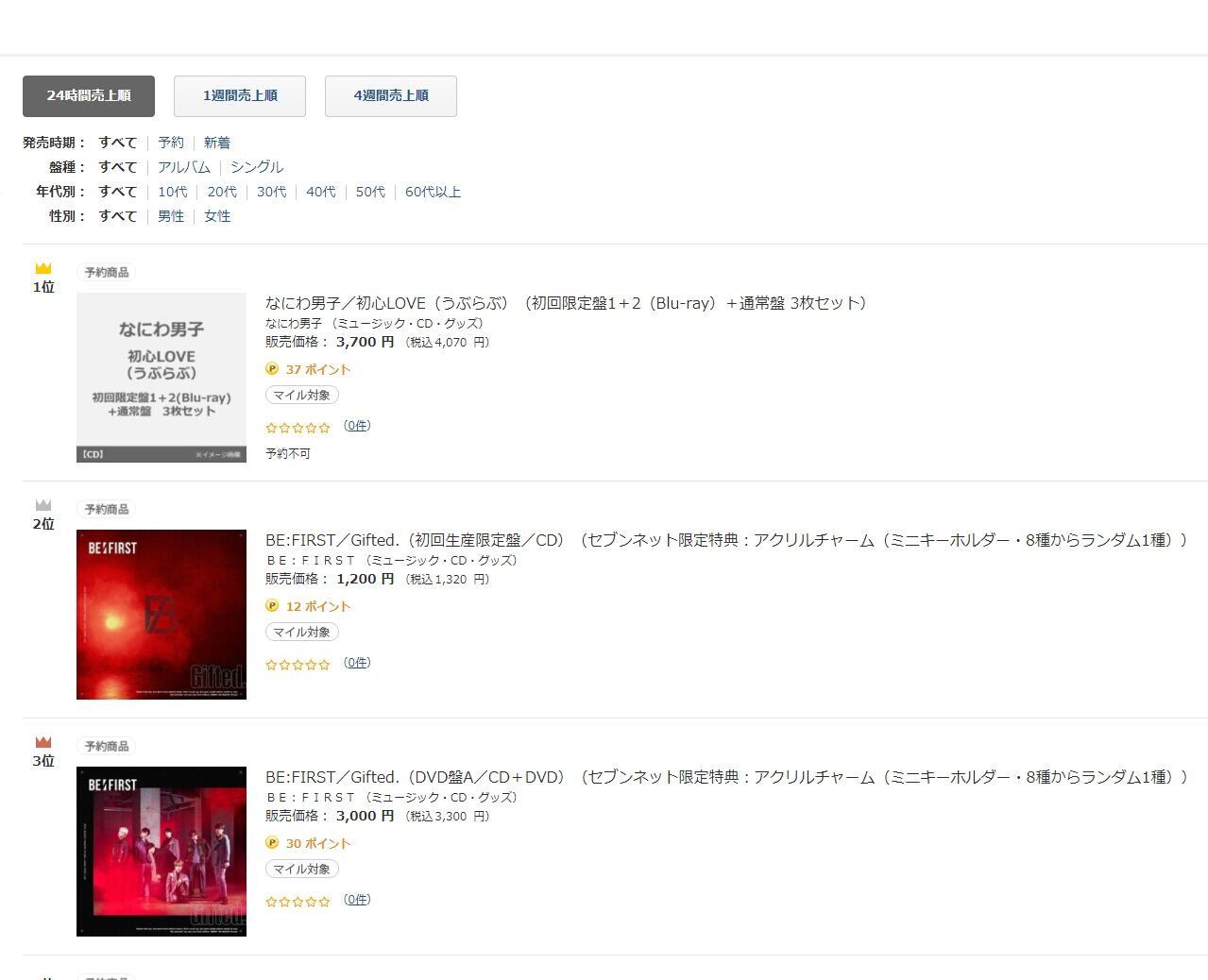Click gold crown icon for 1位
The image size is (1208, 980).
[43, 268]
